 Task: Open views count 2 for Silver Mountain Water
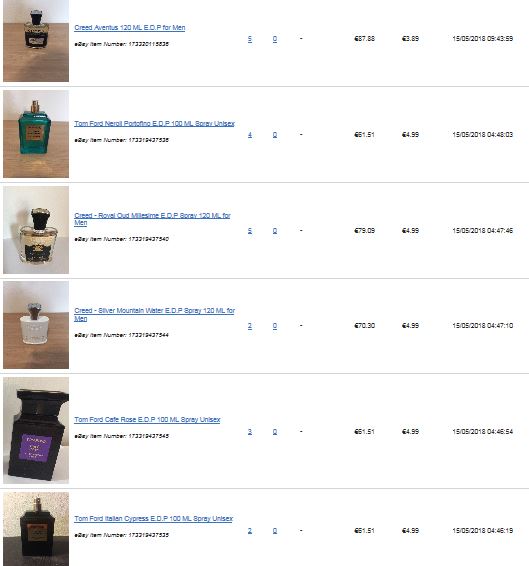(250, 326)
